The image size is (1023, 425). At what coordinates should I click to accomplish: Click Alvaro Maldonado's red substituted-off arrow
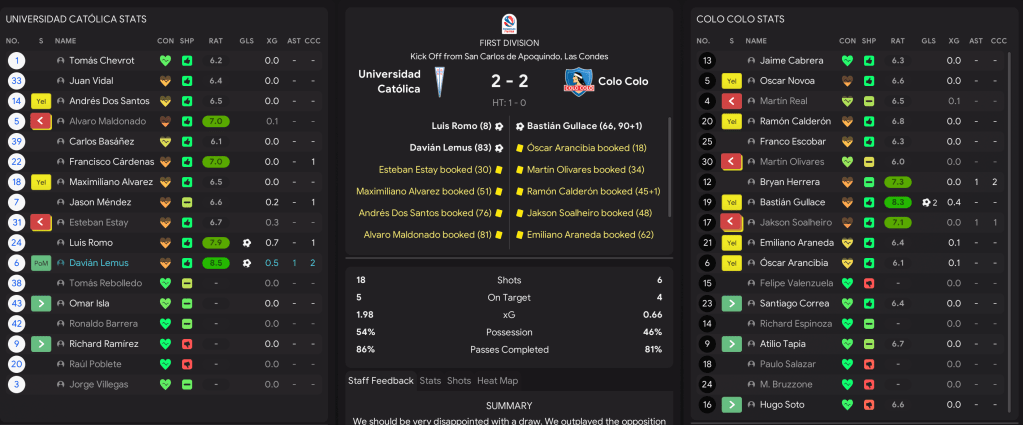42,121
